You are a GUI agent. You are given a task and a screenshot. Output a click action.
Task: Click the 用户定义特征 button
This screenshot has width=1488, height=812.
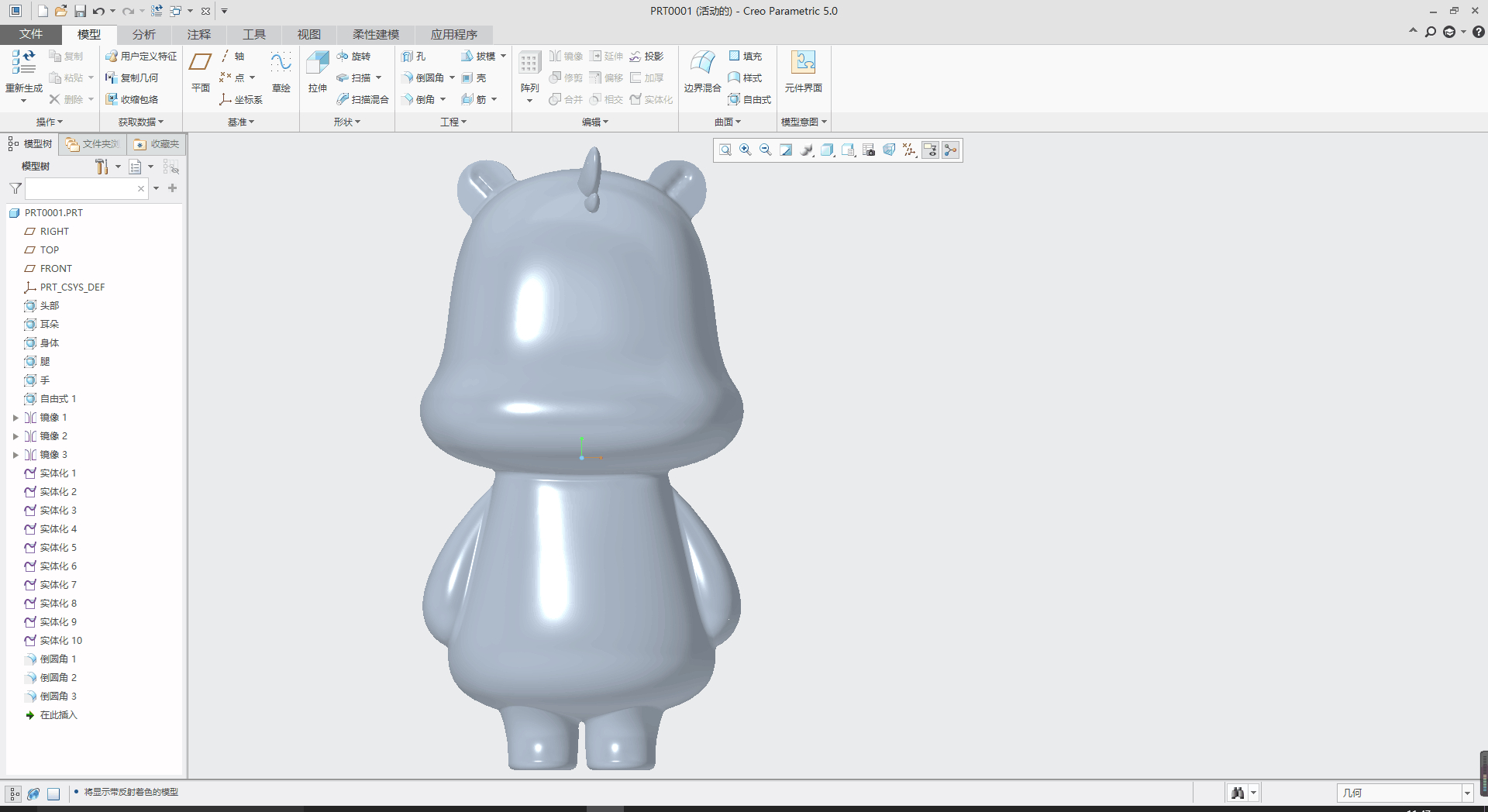coord(141,57)
